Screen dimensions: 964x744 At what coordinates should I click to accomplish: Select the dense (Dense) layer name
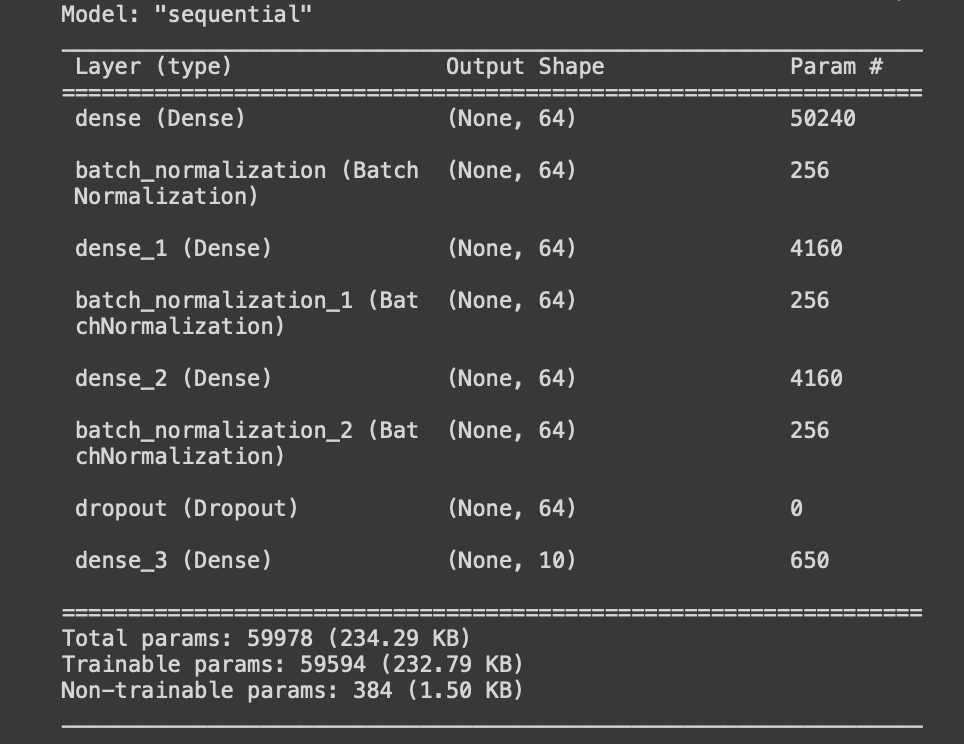pyautogui.click(x=160, y=118)
